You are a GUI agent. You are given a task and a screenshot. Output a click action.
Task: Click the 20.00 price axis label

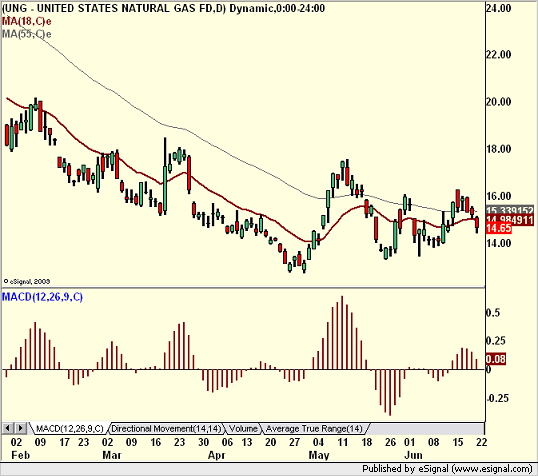pos(498,102)
